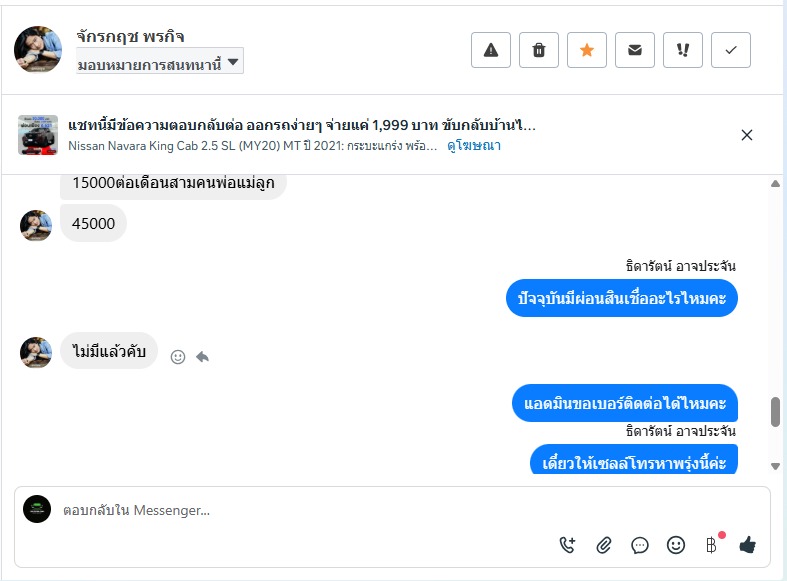The width and height of the screenshot is (787, 581).
Task: Attach a file with paperclip icon
Action: point(604,545)
